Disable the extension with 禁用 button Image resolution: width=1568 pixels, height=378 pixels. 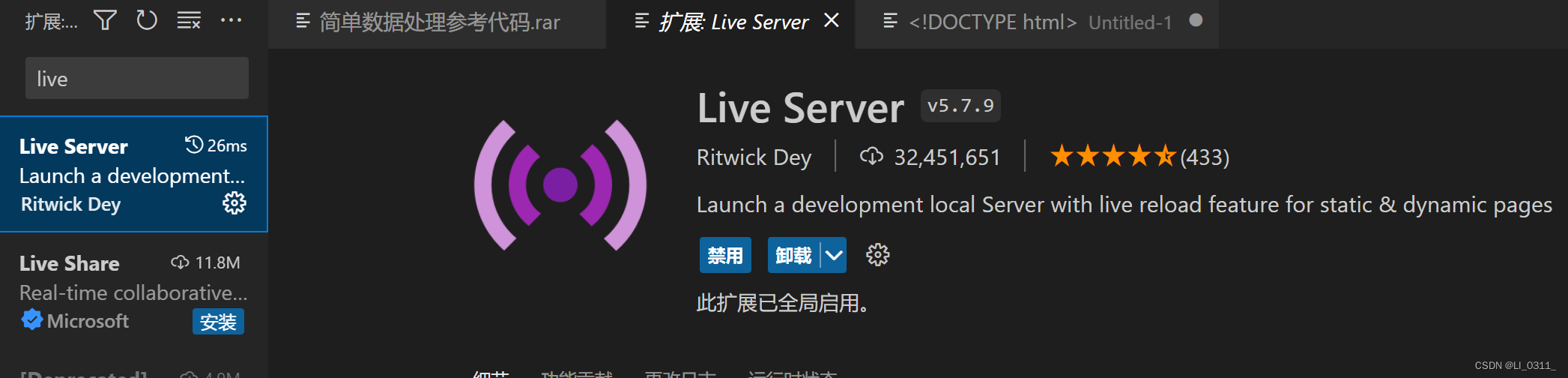click(725, 256)
